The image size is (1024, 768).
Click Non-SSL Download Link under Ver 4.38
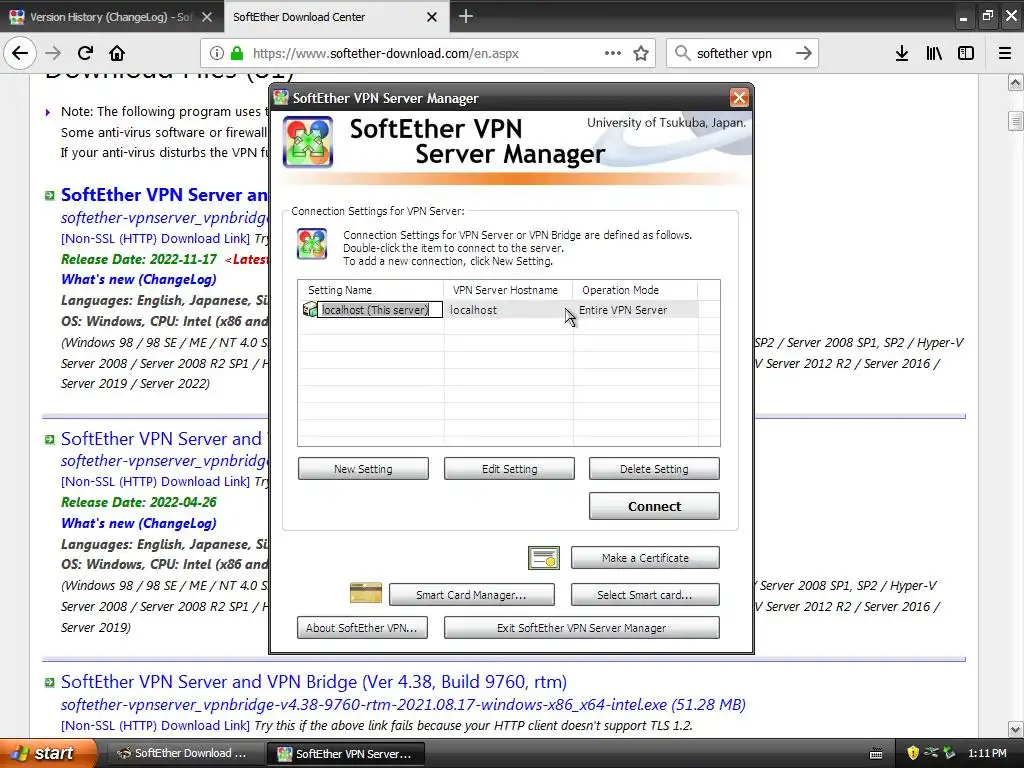click(155, 726)
